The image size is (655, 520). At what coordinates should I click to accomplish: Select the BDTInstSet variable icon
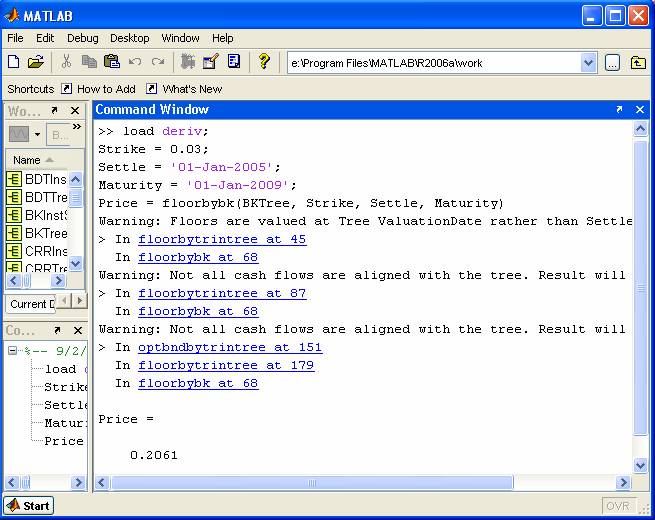click(x=14, y=179)
